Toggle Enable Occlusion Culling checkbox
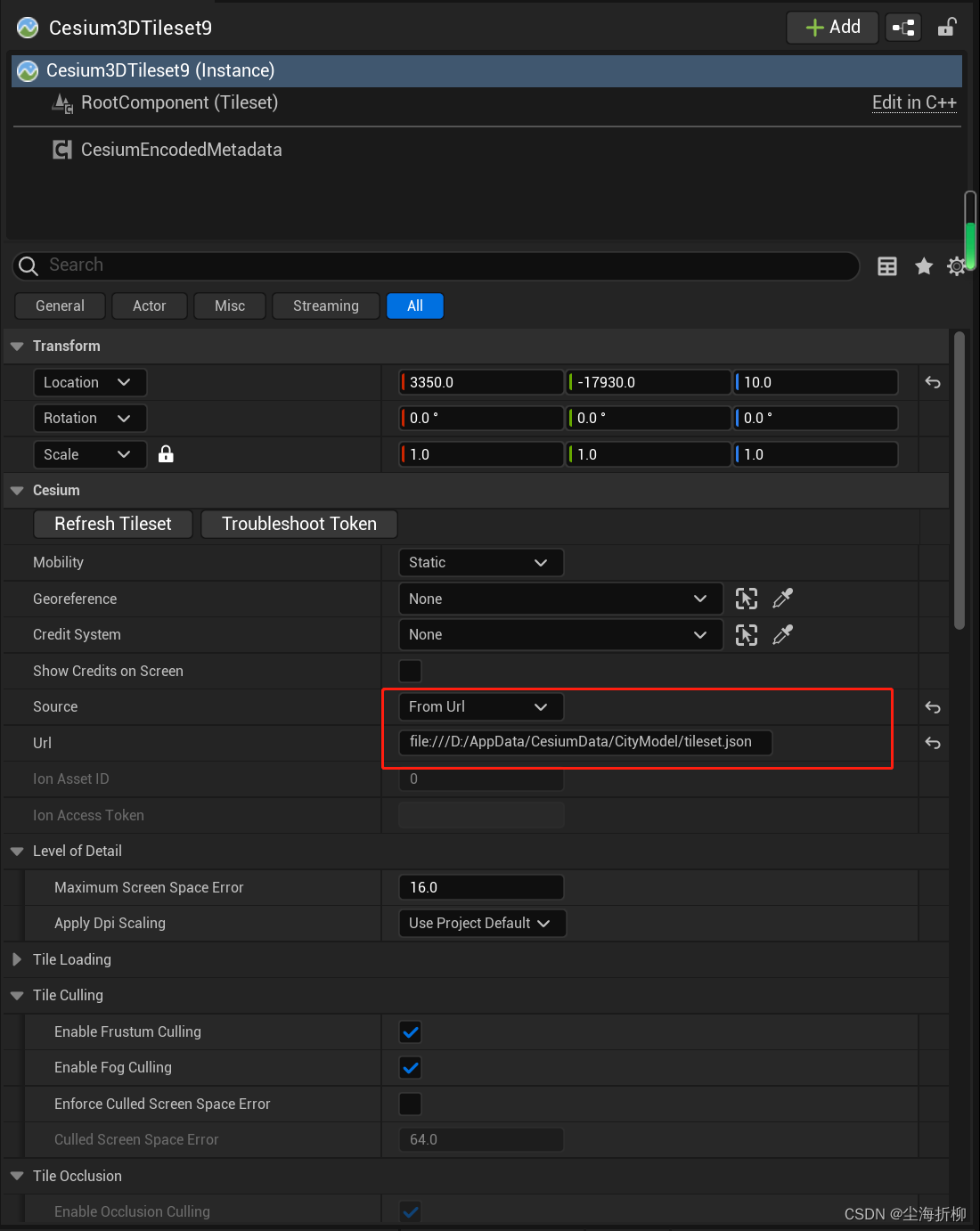This screenshot has height=1231, width=980. click(411, 1211)
